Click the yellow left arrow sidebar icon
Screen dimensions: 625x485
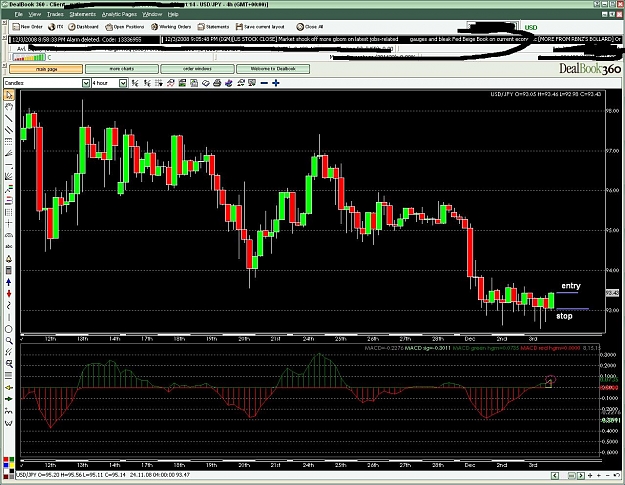tap(9, 387)
